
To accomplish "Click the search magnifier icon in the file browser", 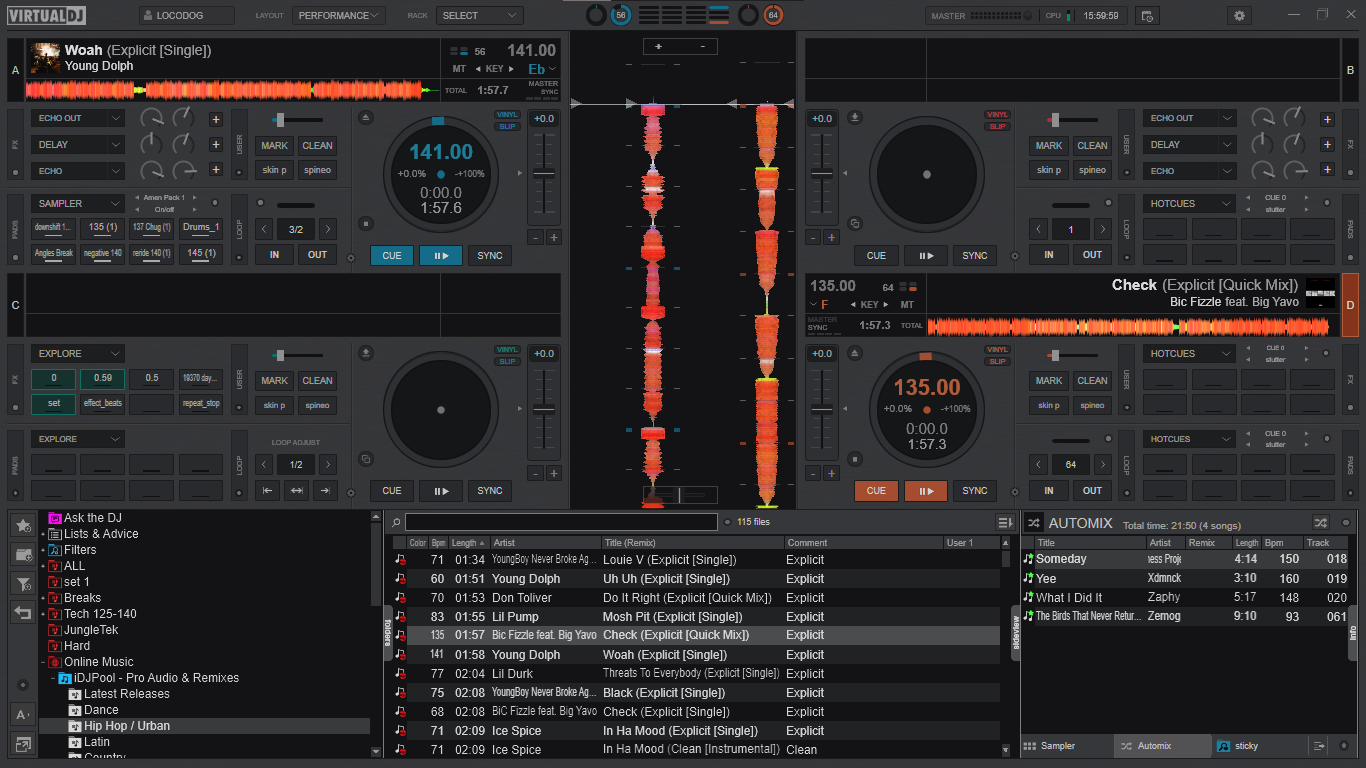I will pyautogui.click(x=396, y=522).
